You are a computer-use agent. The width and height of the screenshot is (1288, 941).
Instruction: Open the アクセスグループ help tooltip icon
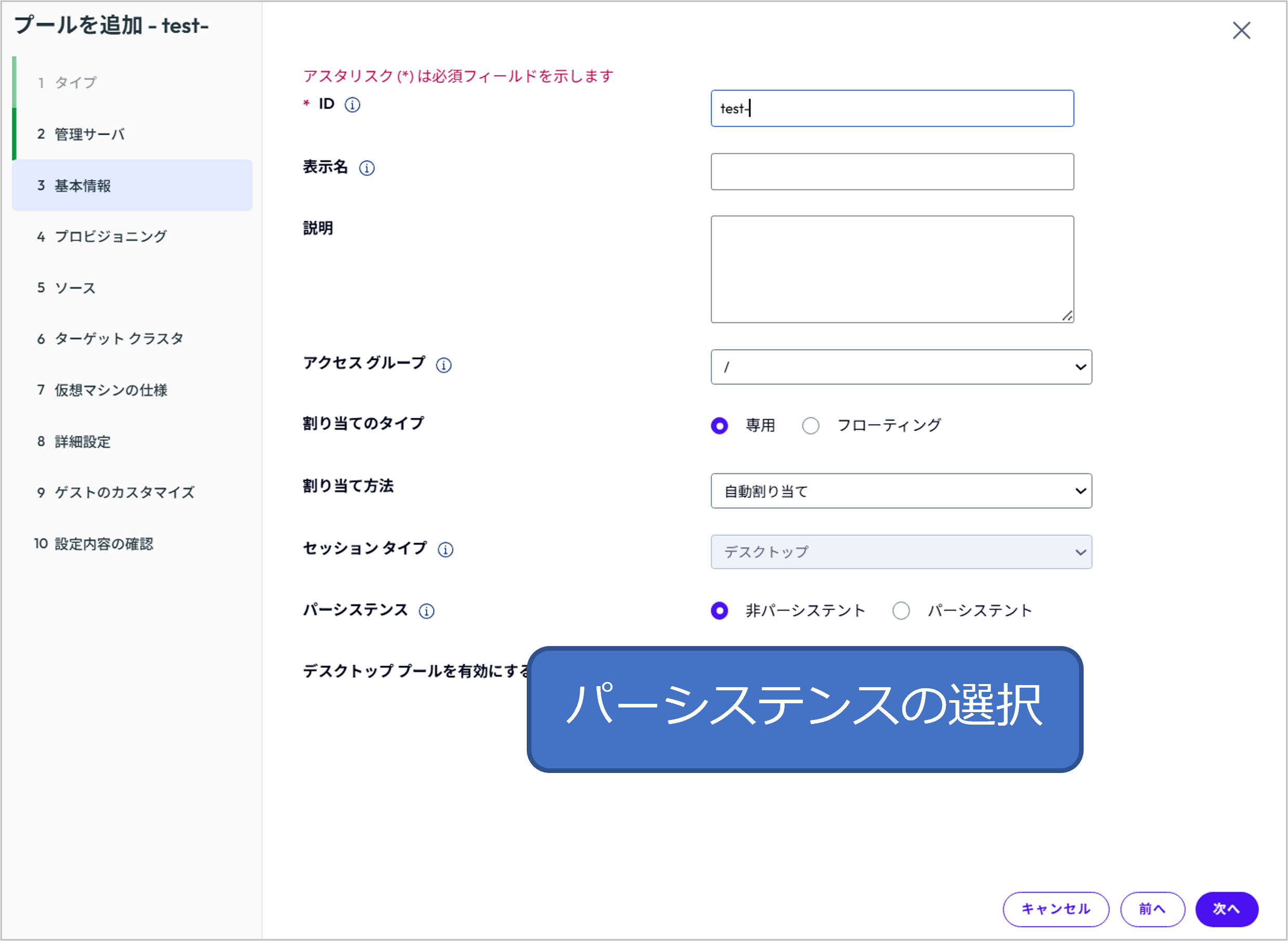coord(443,365)
